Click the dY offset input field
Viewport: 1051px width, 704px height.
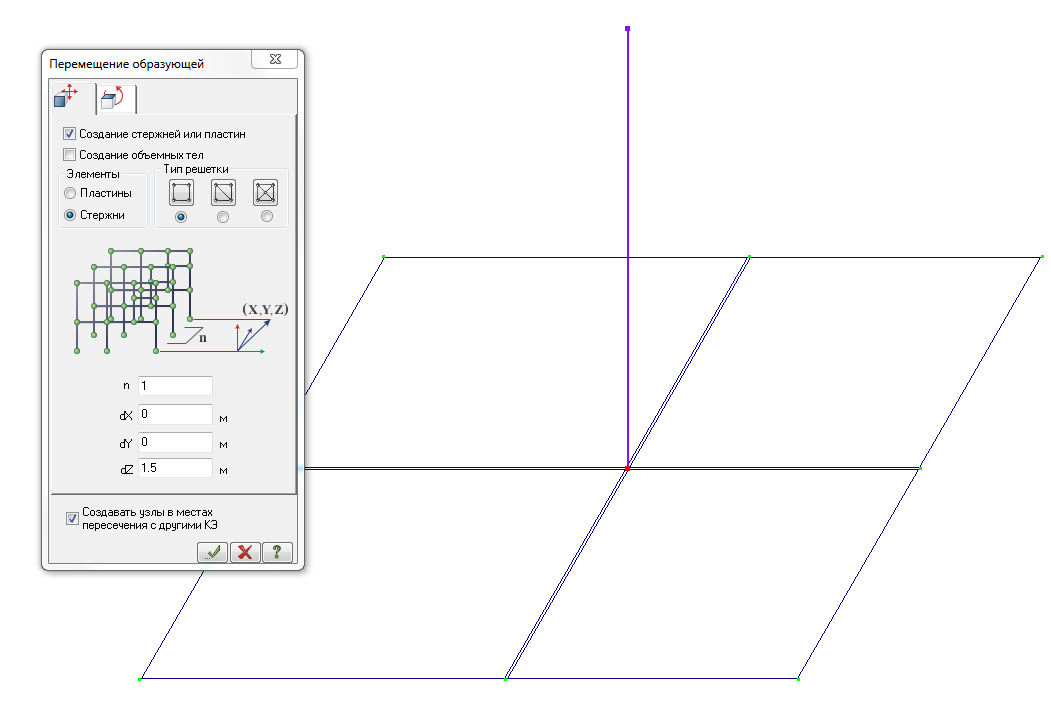(176, 443)
